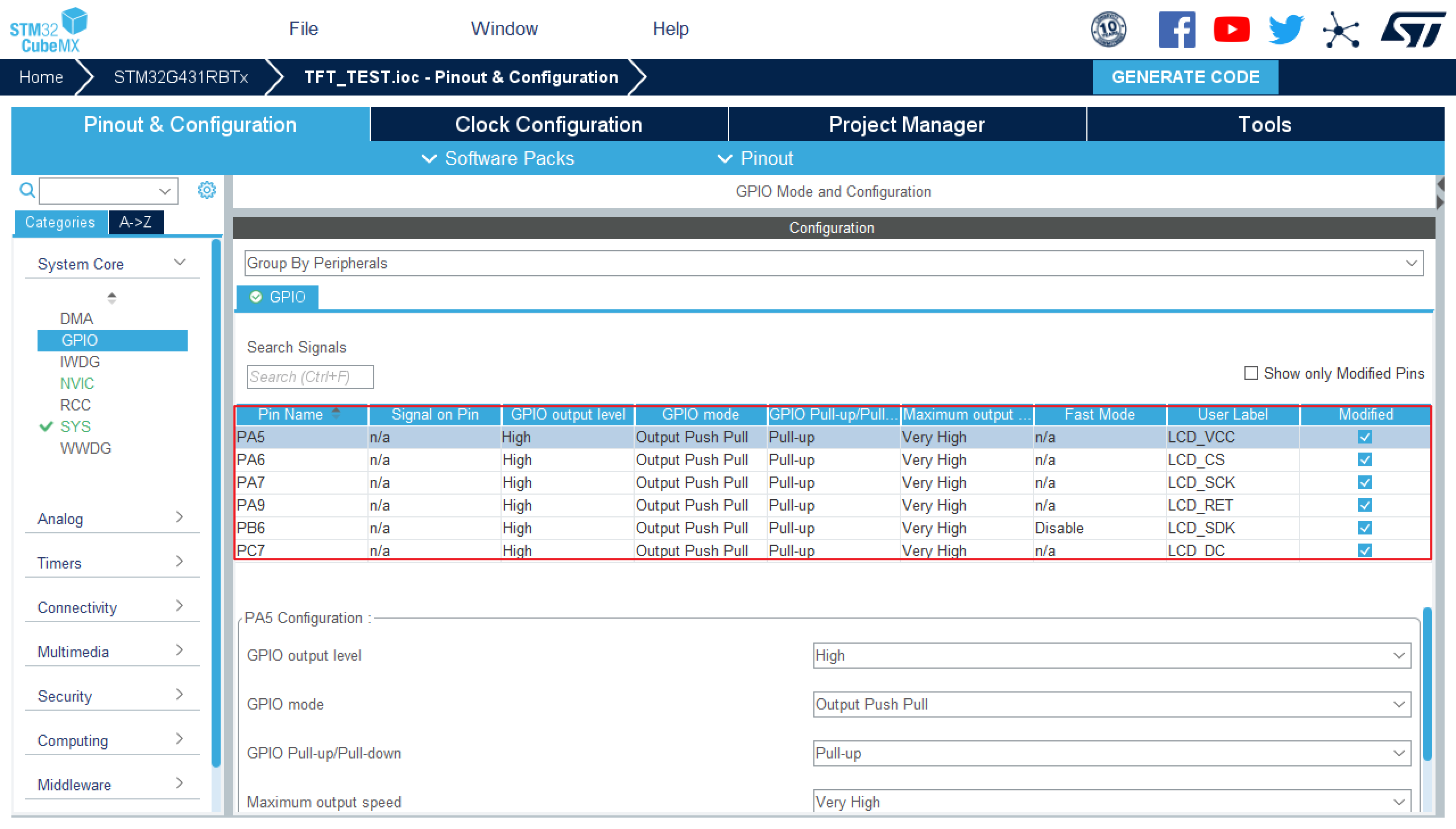Screen dimensions: 1456x829
Task: Click the ST logo icon
Action: [1413, 30]
